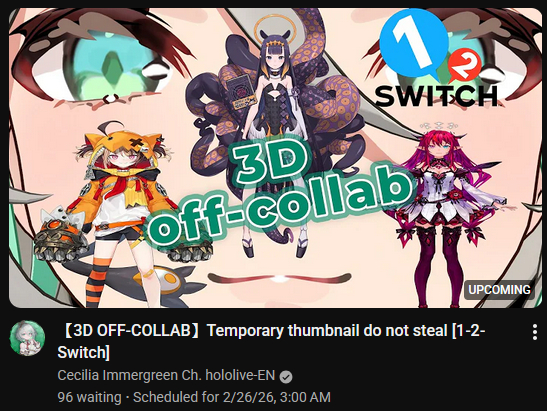Viewport: 547px width, 411px height.
Task: Click the black SWITCH logo text
Action: click(436, 96)
